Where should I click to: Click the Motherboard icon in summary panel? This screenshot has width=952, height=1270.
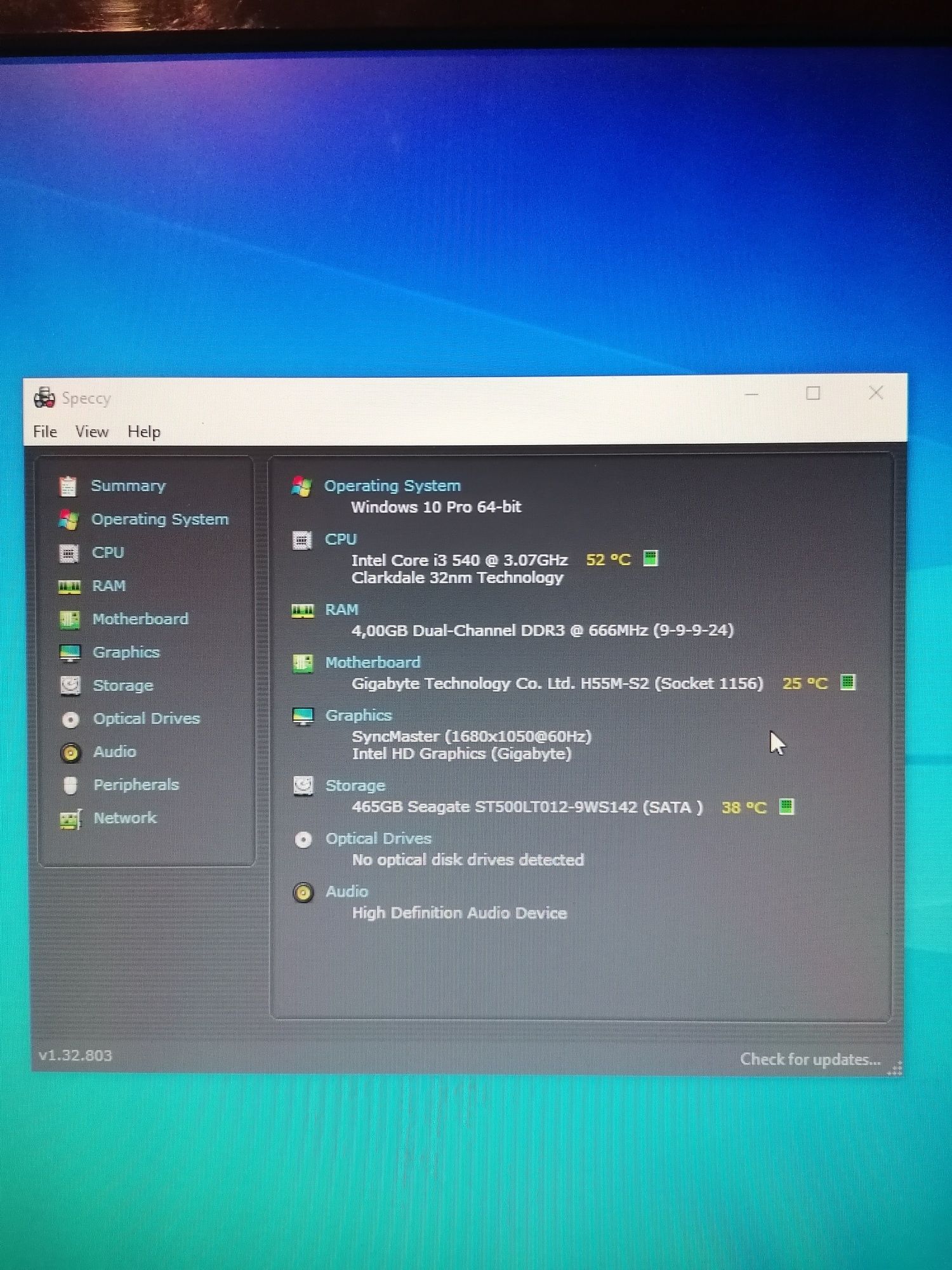[303, 664]
